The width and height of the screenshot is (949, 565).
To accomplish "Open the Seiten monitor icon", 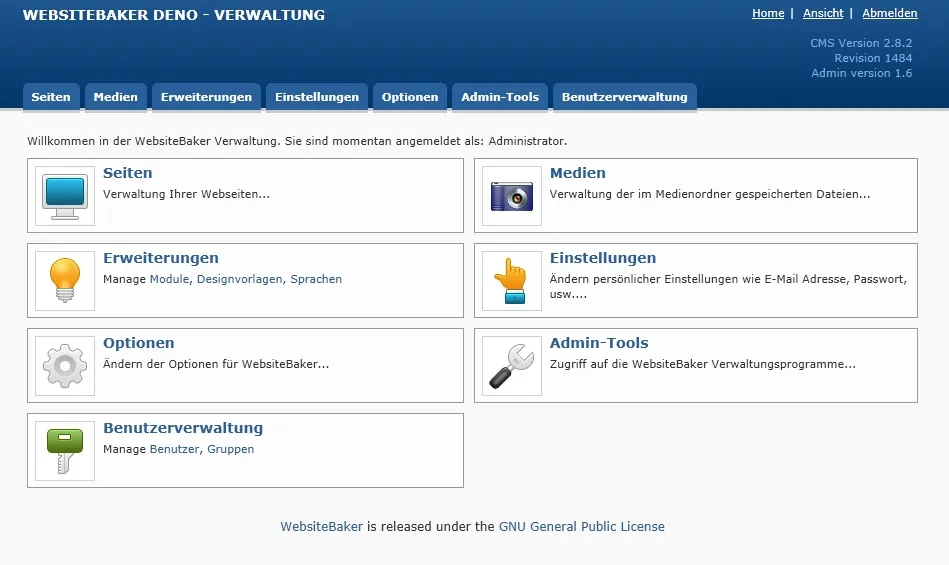I will [x=65, y=196].
